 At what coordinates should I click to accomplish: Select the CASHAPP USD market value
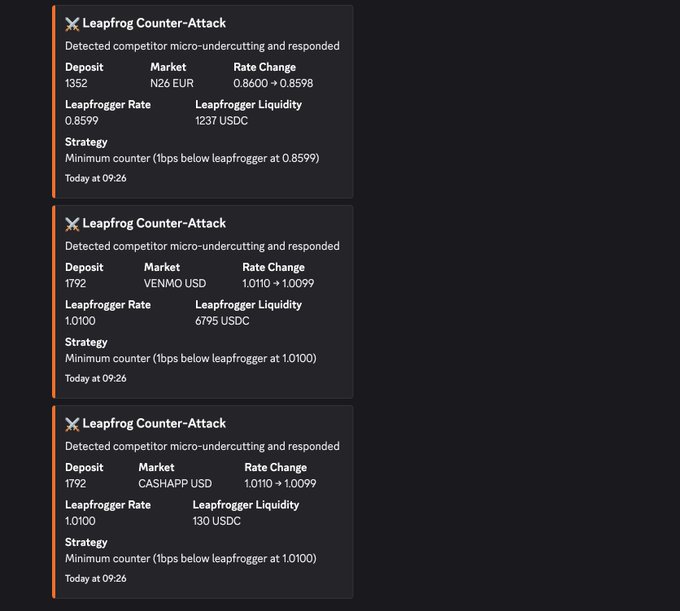pyautogui.click(x=175, y=483)
